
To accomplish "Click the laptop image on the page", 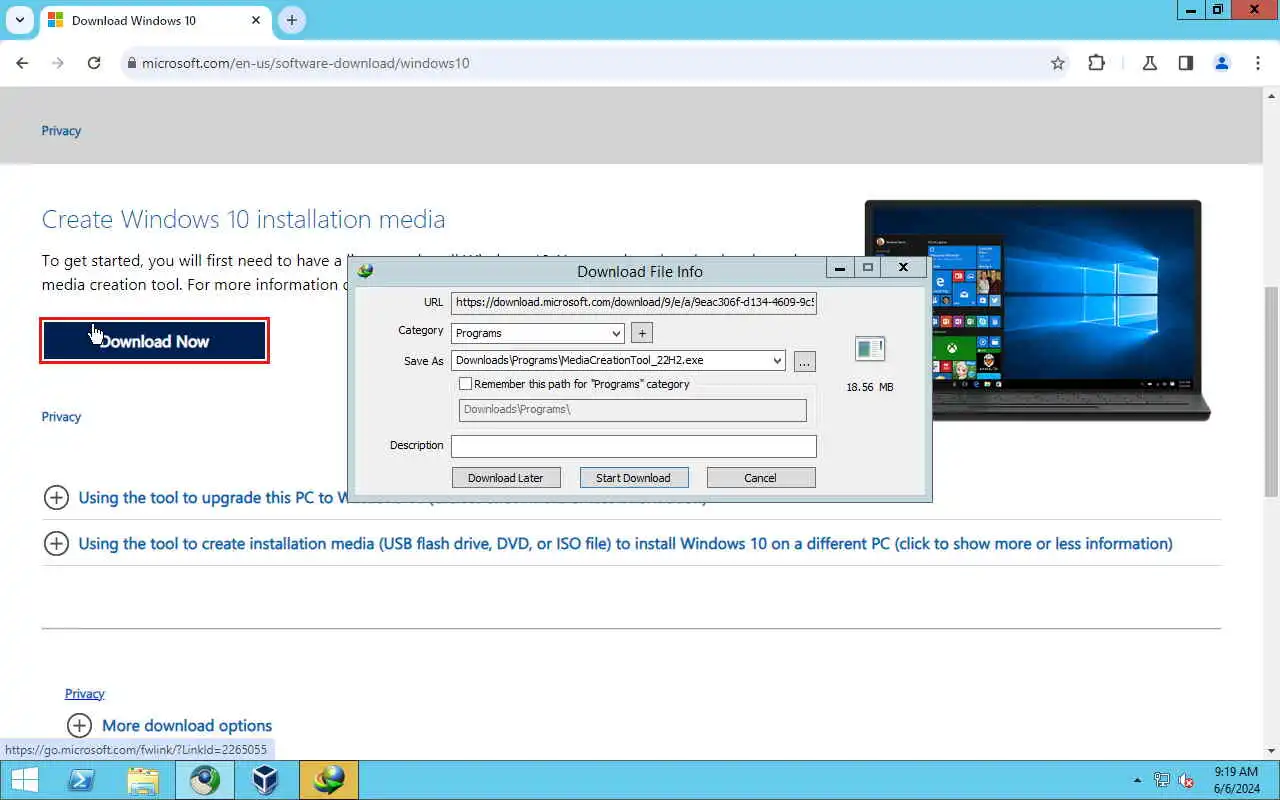I will [x=1037, y=310].
